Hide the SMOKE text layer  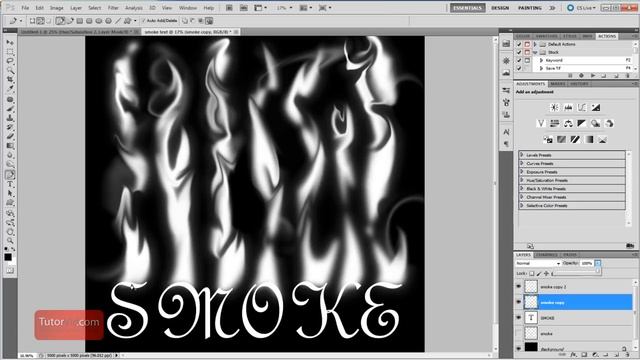pos(518,318)
